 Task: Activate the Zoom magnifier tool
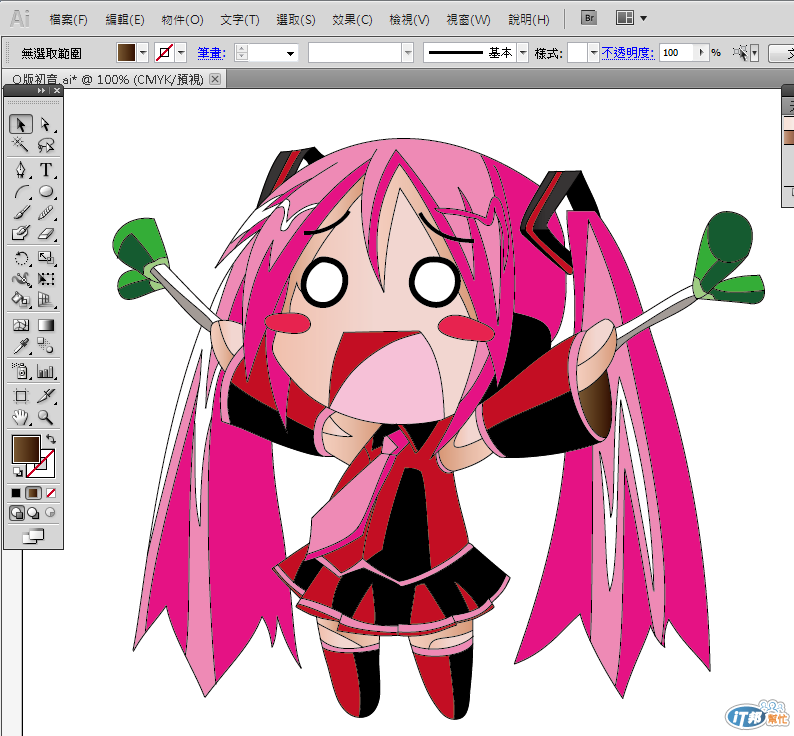click(46, 417)
